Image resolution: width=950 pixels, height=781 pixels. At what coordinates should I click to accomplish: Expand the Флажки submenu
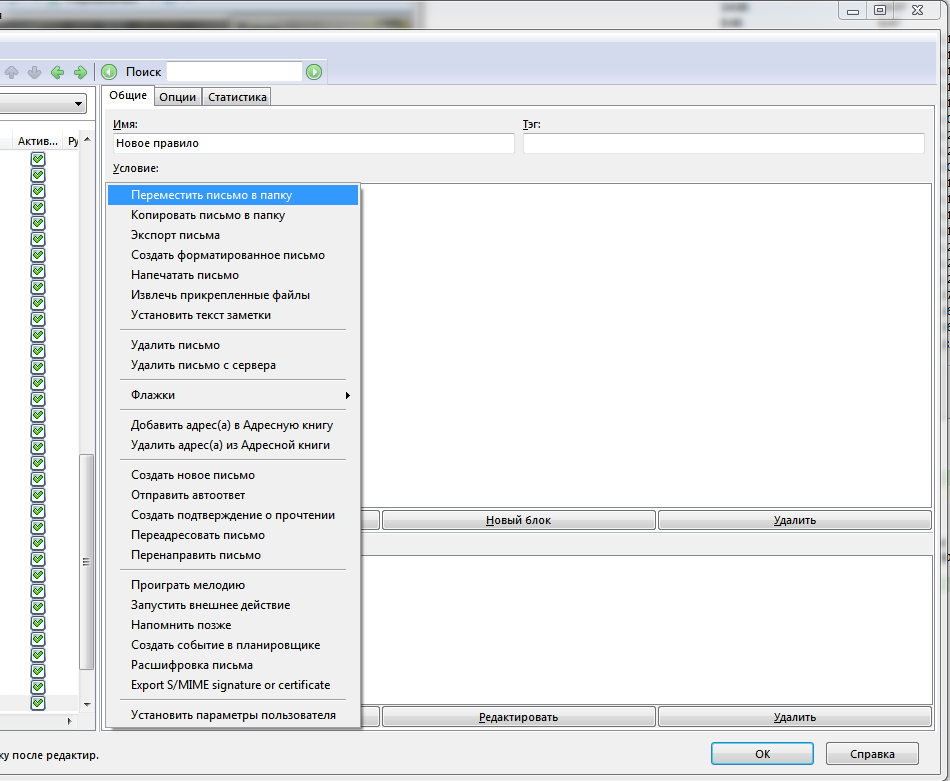click(x=232, y=395)
